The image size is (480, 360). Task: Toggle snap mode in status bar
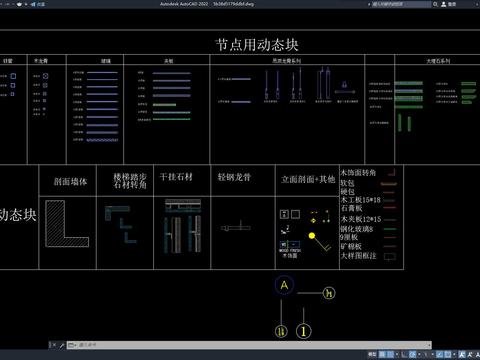click(x=390, y=354)
